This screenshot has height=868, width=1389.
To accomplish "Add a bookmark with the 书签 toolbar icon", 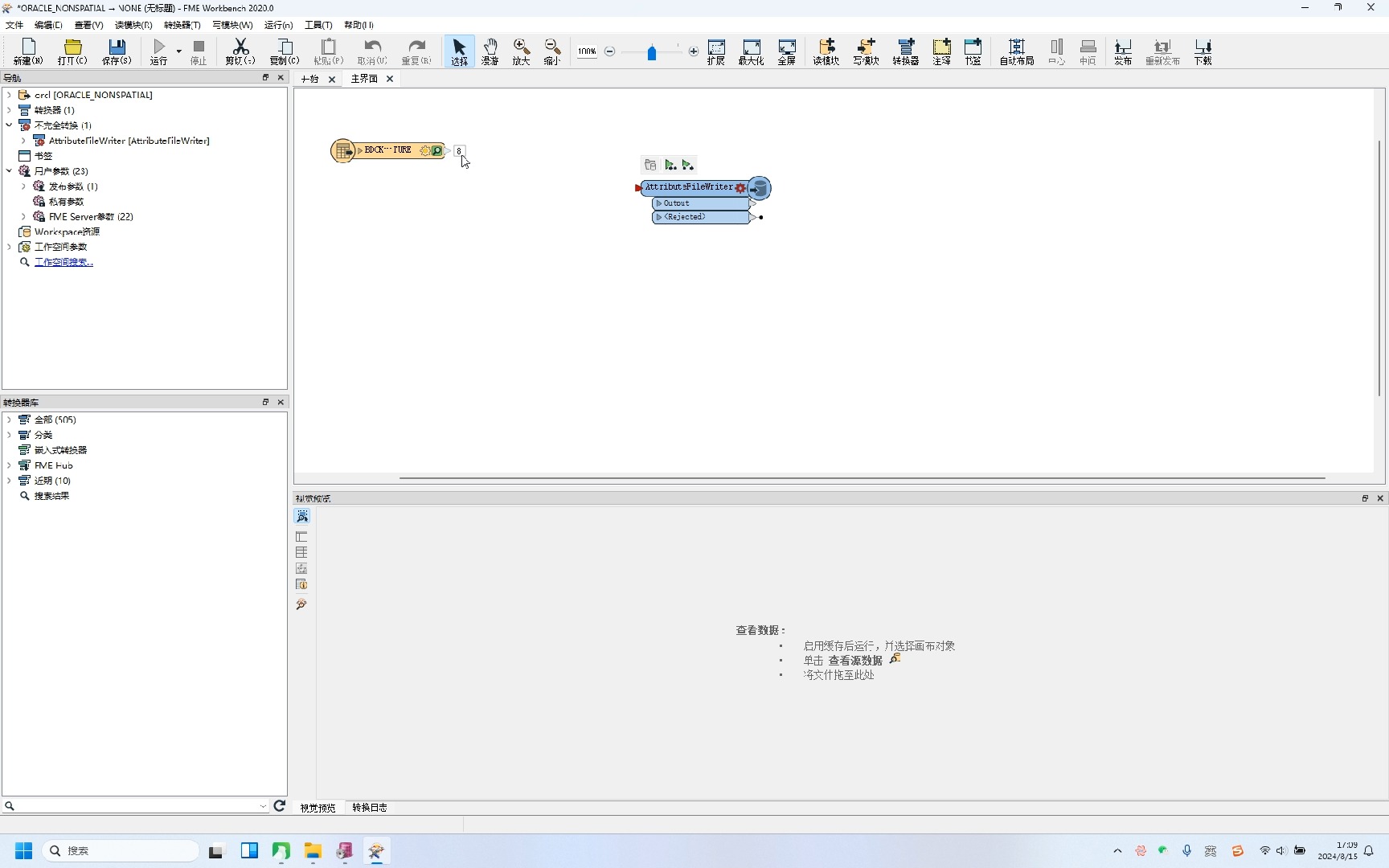I will 973,51.
